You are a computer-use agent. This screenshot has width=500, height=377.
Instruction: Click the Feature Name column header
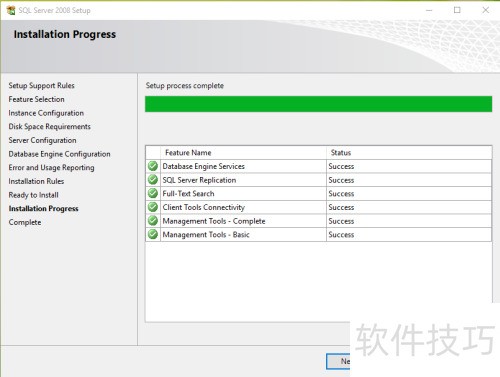(x=243, y=153)
